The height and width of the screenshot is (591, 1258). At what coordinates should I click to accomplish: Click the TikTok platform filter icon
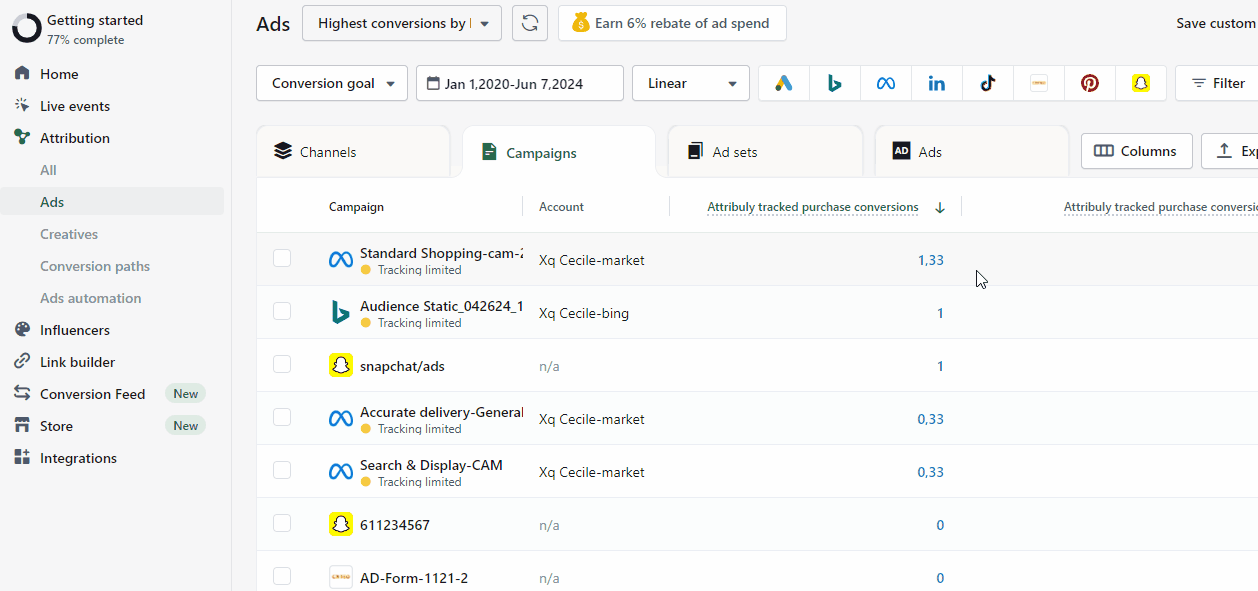(x=988, y=84)
